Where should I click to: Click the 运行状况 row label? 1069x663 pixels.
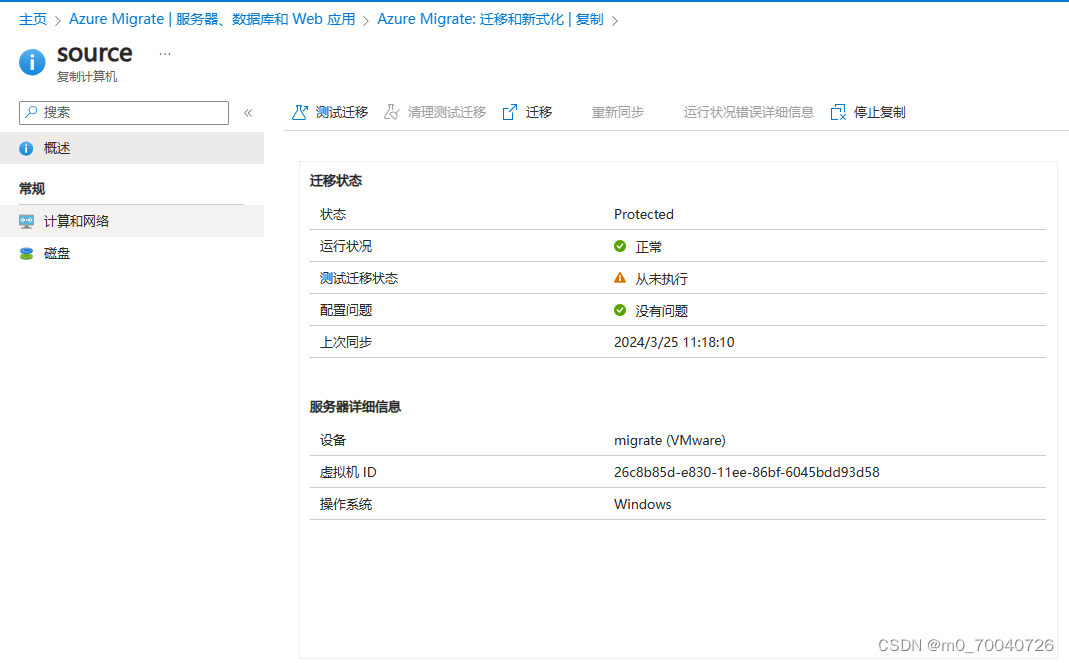[346, 246]
